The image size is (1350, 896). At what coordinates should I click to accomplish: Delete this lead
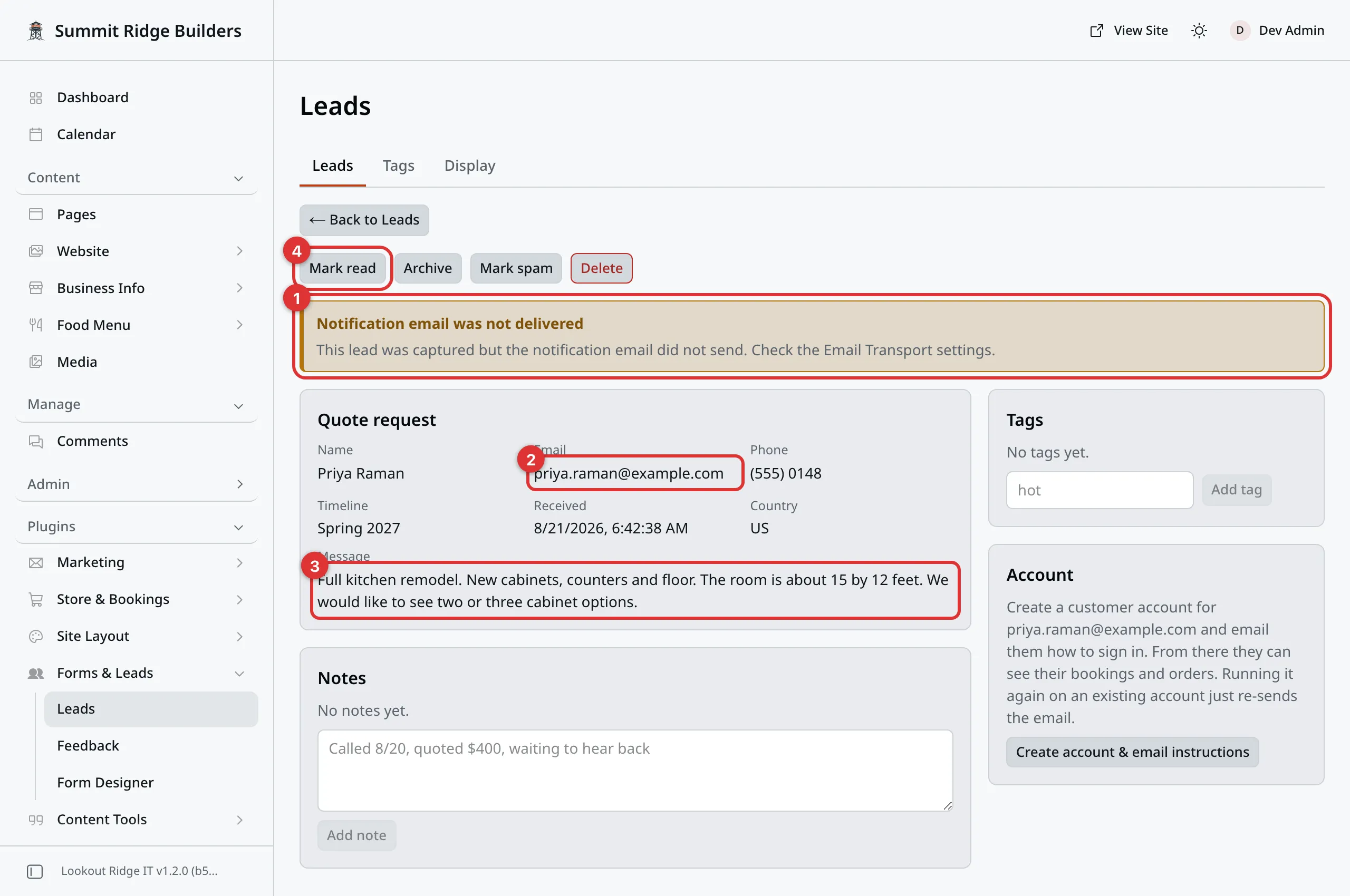602,268
